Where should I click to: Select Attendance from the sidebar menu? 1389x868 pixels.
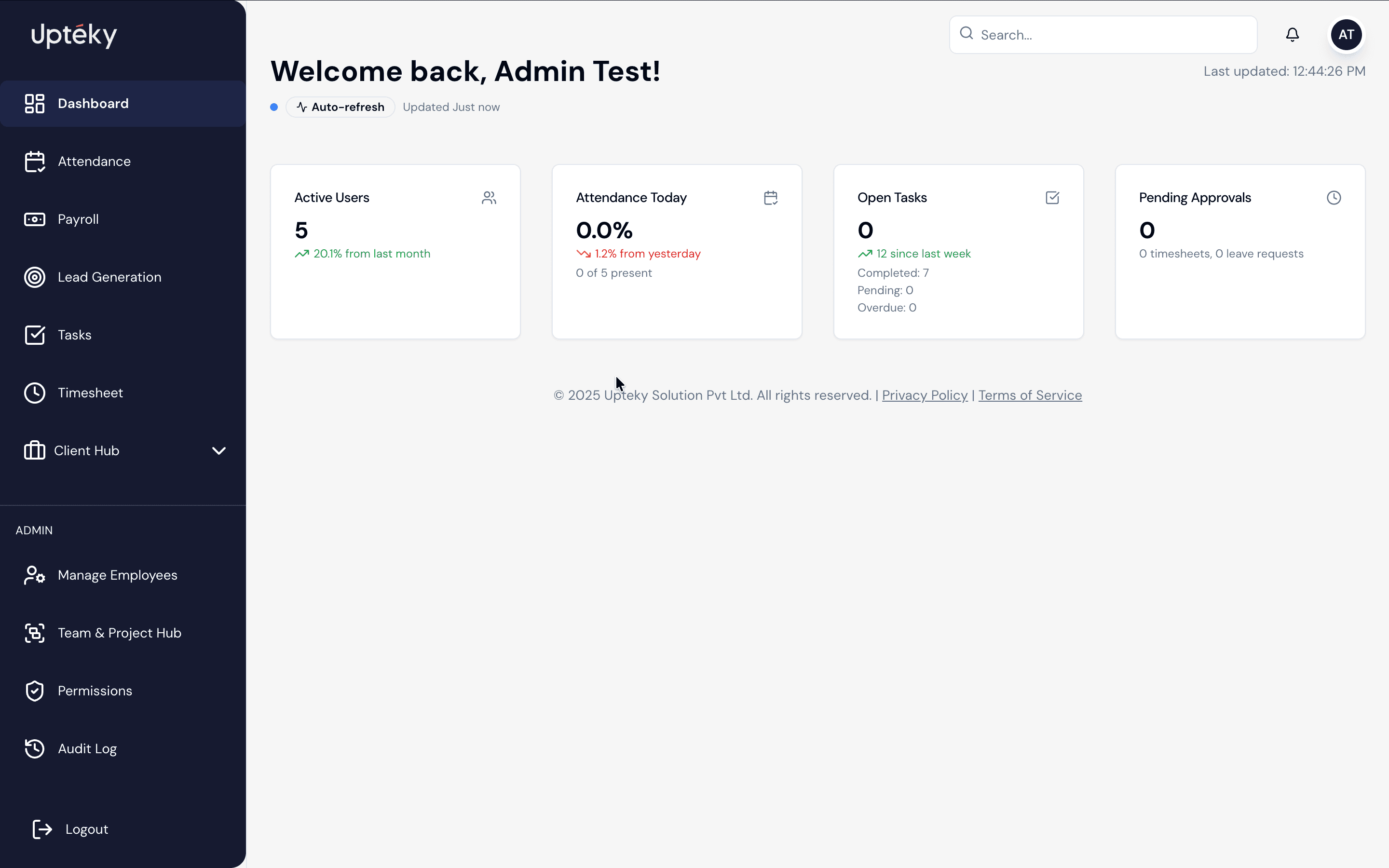click(94, 162)
